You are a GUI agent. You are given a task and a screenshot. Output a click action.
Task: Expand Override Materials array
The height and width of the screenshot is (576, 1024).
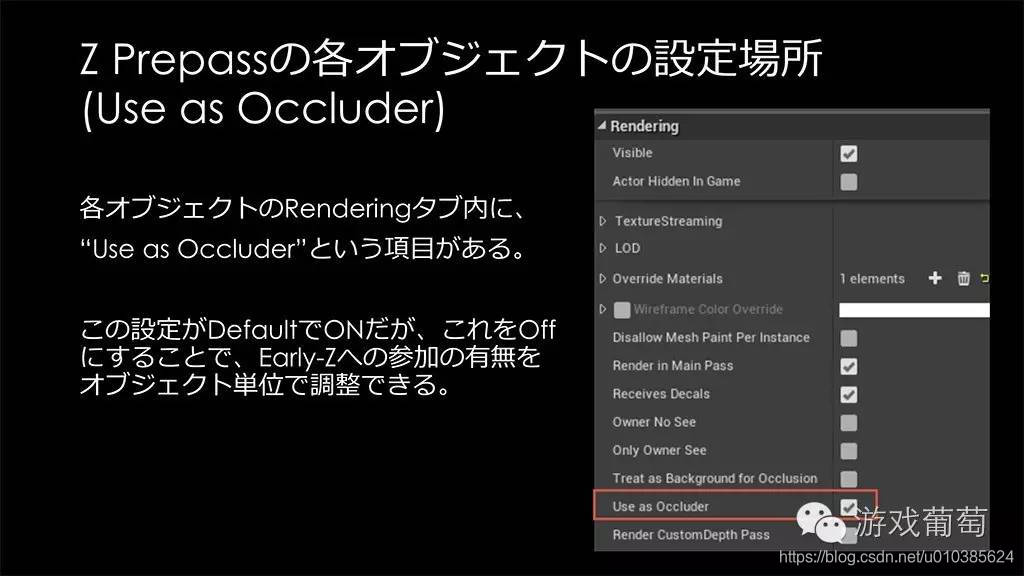603,279
